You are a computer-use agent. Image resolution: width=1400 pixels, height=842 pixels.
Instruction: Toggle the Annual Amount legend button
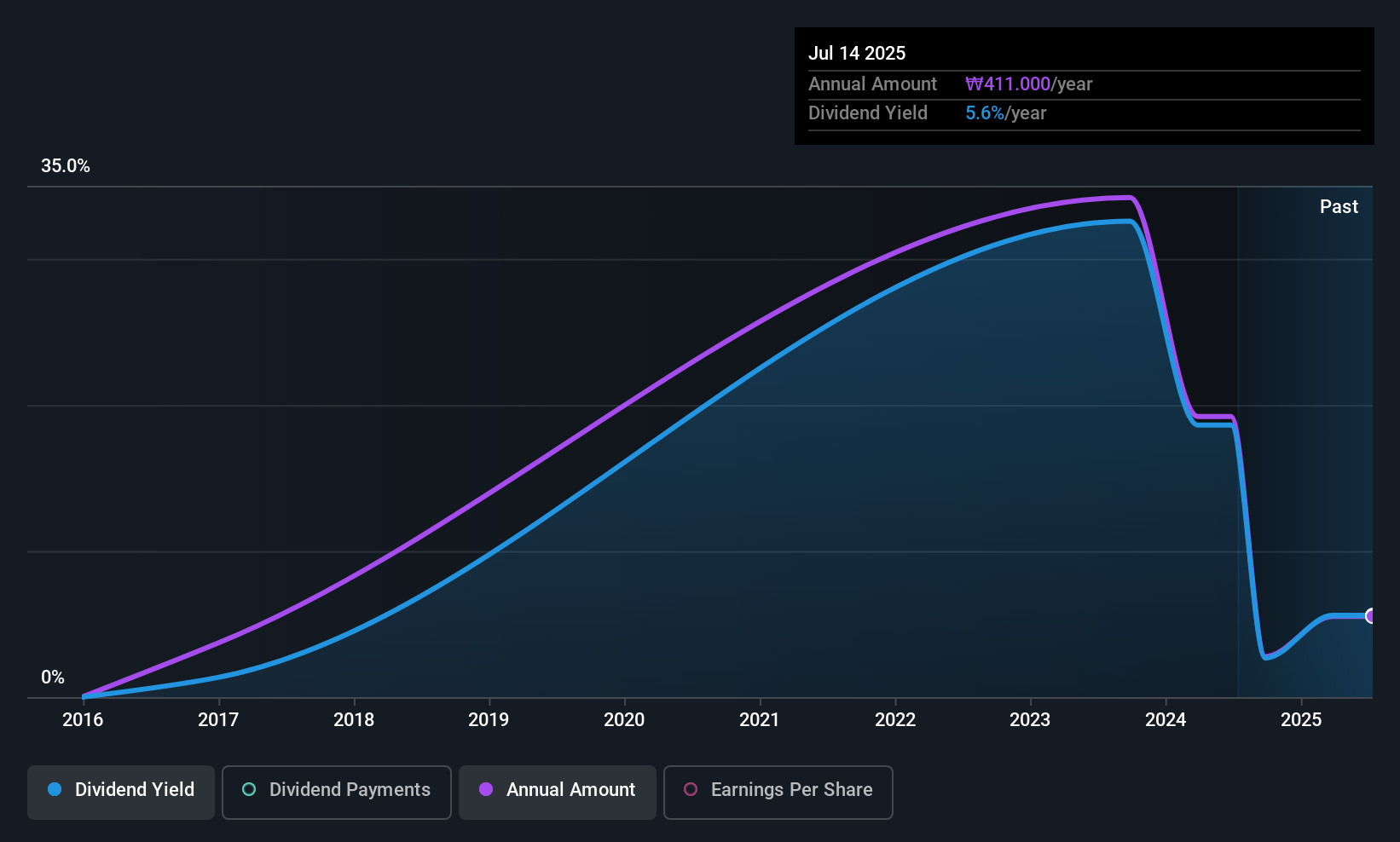558,793
